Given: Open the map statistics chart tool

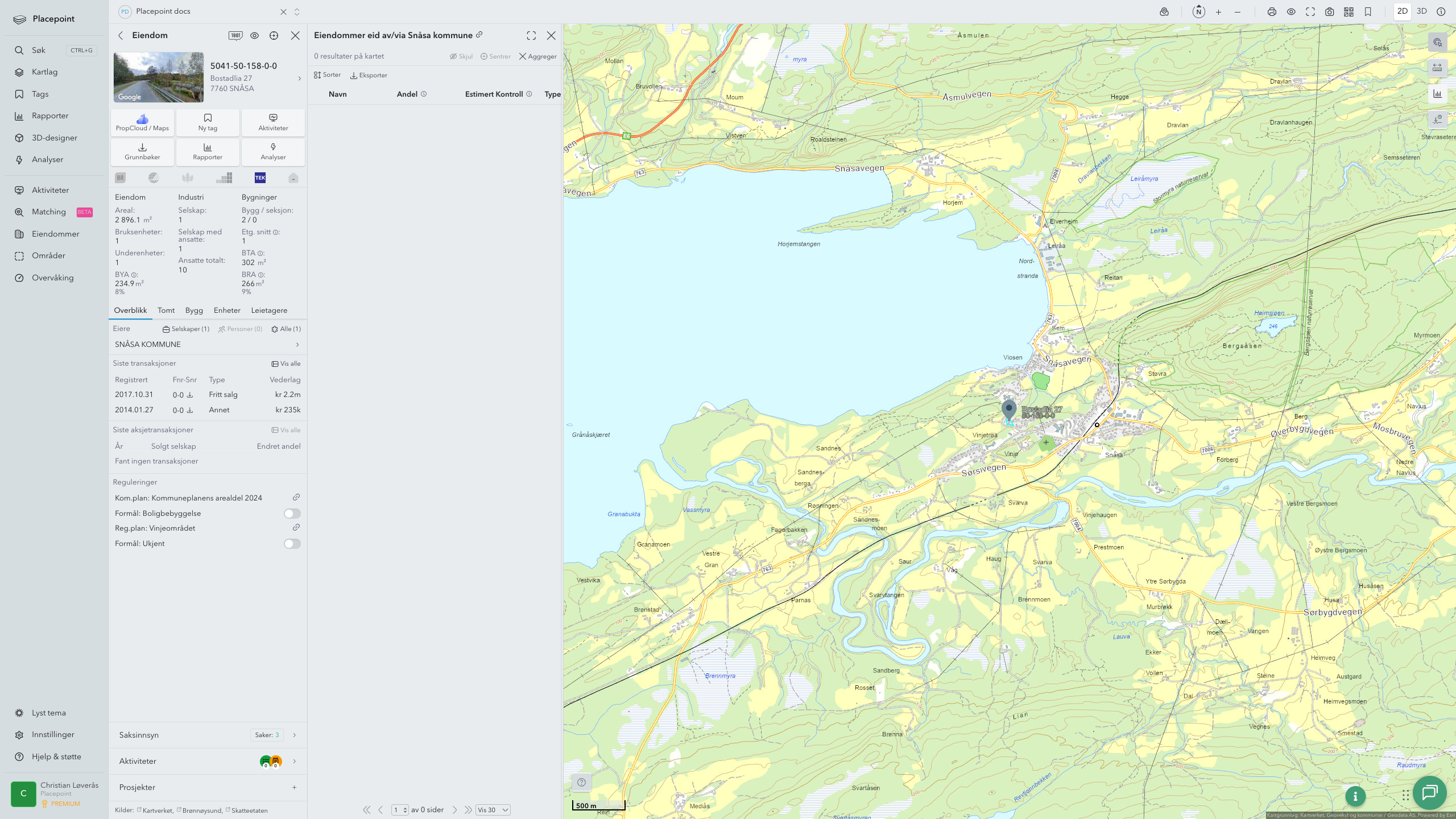Looking at the screenshot, I should [1437, 94].
